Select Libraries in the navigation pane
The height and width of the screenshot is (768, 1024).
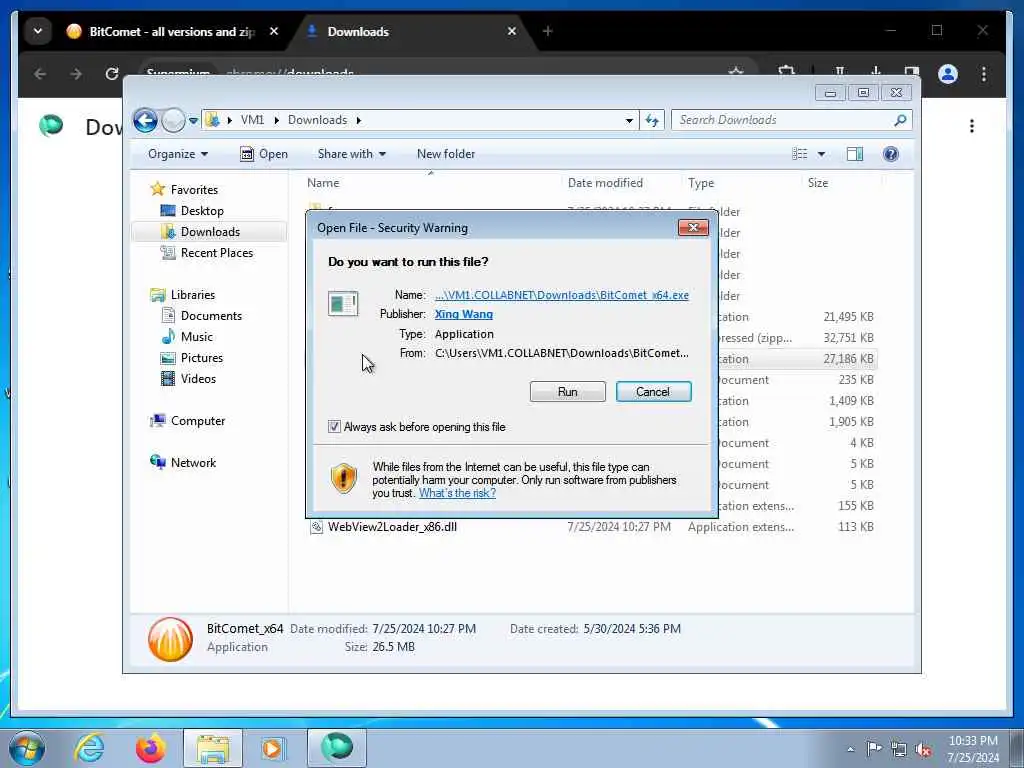pos(193,295)
